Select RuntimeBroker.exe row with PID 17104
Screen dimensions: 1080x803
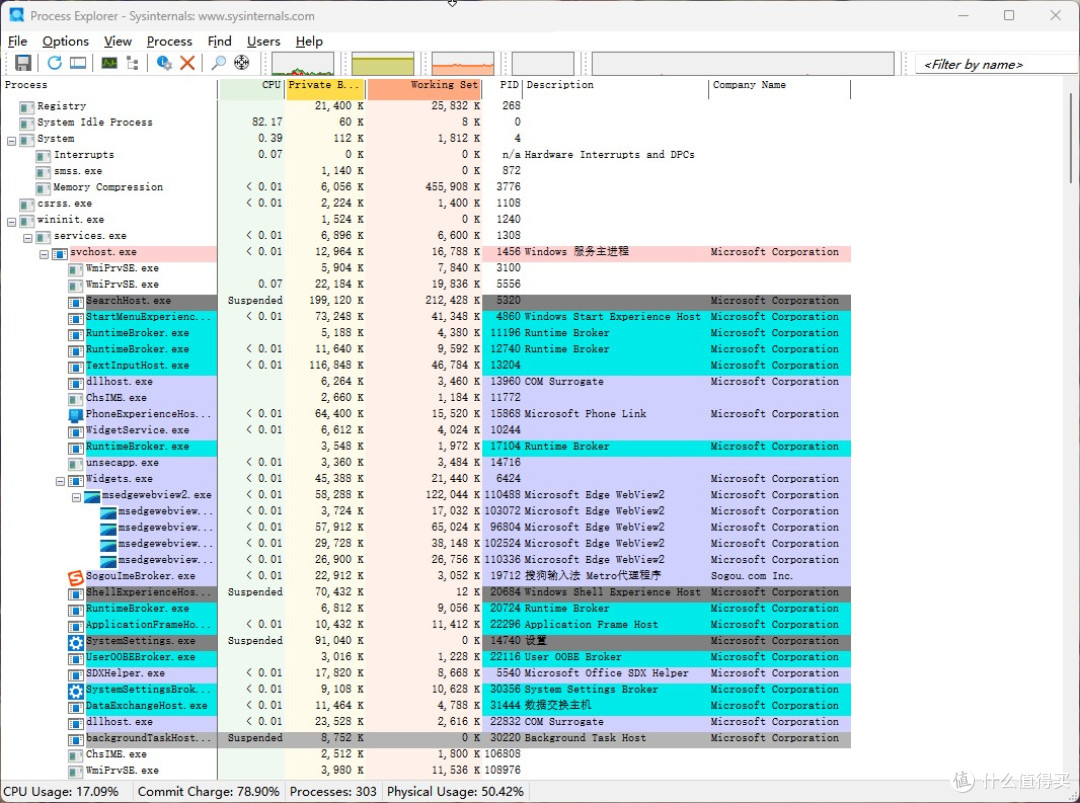click(426, 447)
